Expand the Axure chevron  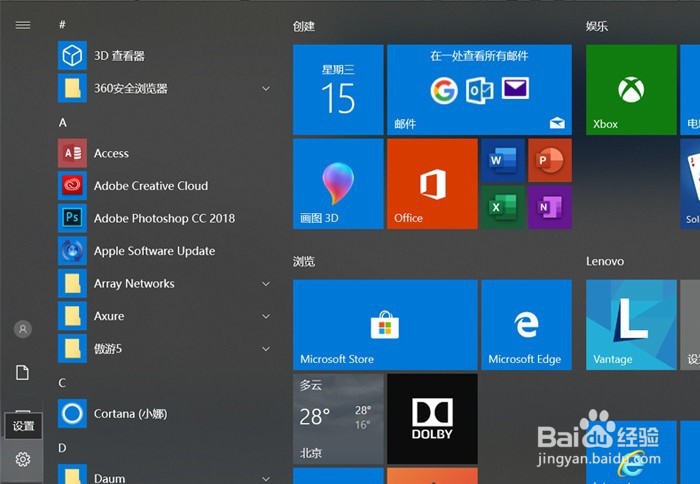tap(266, 316)
